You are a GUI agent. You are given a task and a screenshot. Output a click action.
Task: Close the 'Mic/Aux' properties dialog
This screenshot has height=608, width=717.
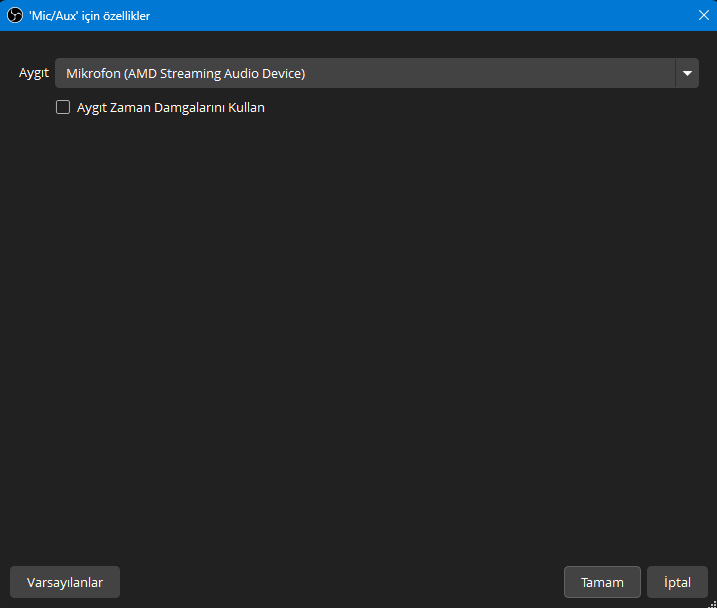point(704,15)
